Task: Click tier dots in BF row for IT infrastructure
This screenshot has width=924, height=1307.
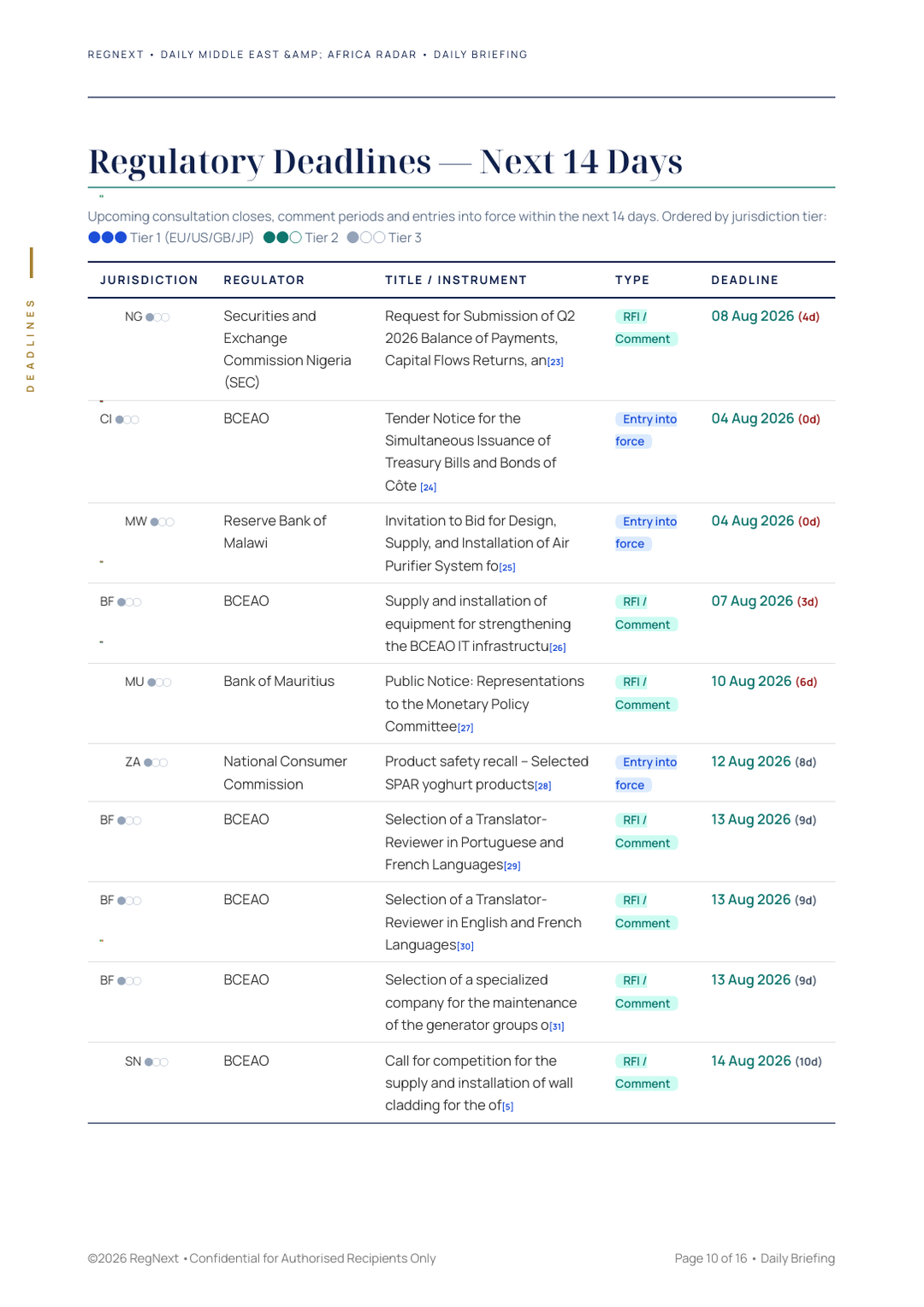Action: pos(129,603)
